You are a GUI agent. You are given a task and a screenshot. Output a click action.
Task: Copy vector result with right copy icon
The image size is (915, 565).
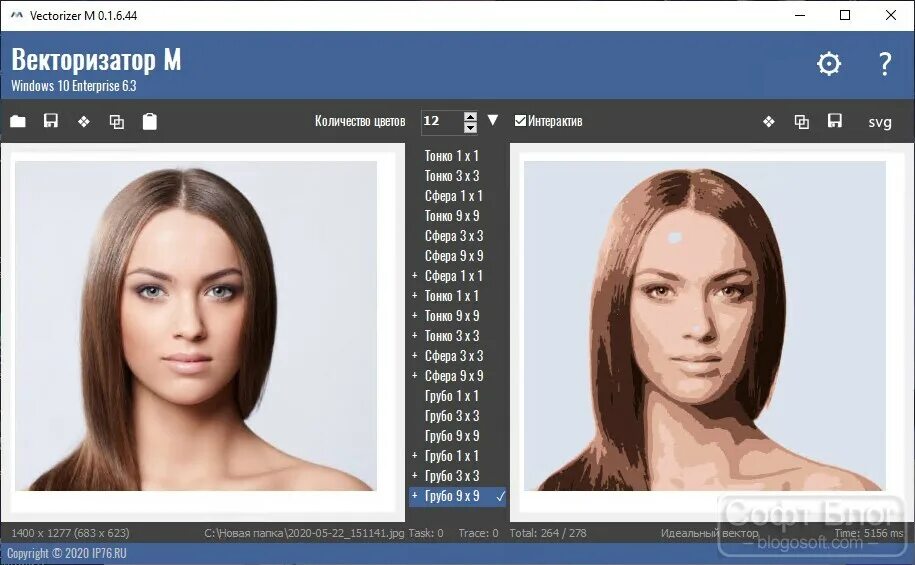point(802,121)
